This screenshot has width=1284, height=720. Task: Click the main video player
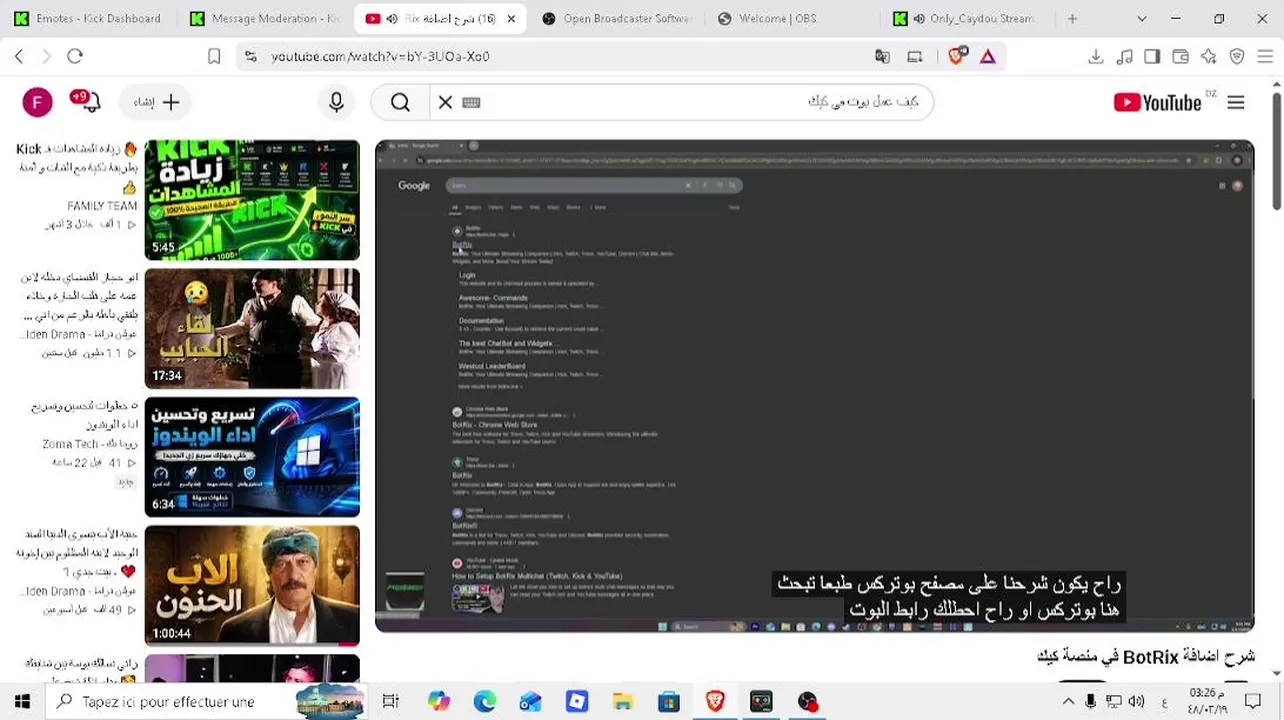[x=814, y=386]
